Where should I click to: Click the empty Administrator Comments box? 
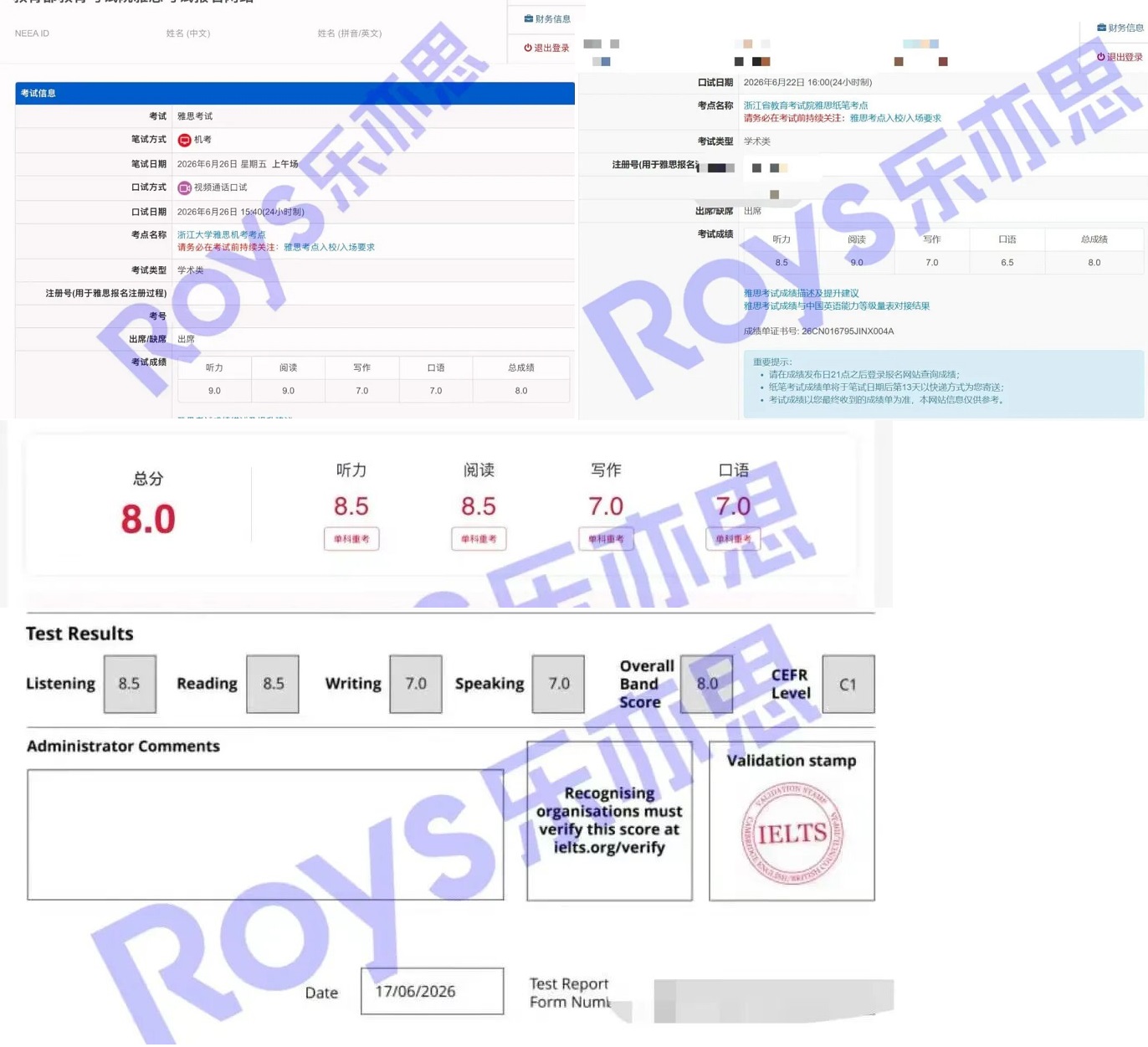click(265, 835)
